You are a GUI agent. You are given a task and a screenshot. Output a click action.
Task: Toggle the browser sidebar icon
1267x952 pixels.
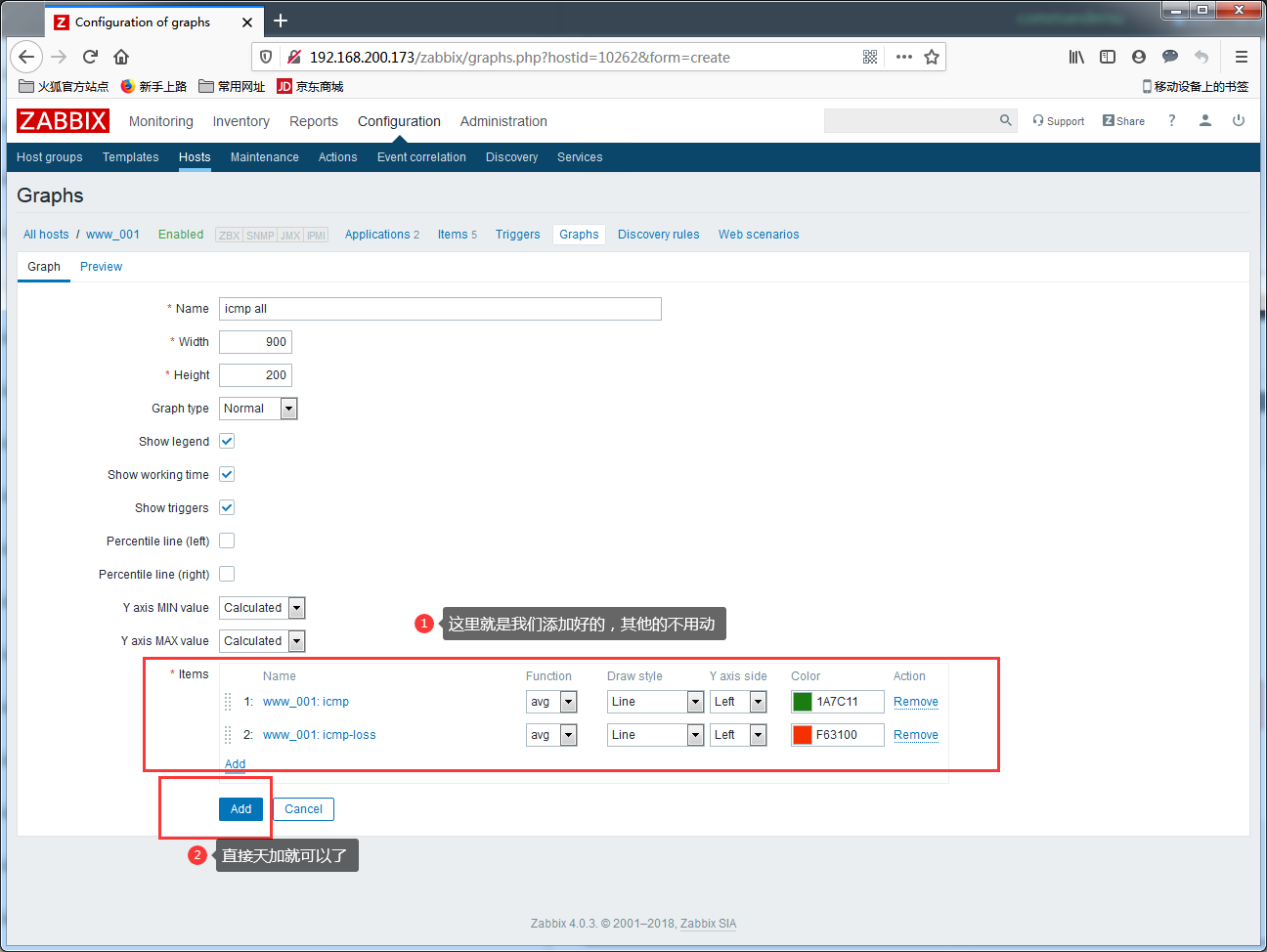[1108, 57]
